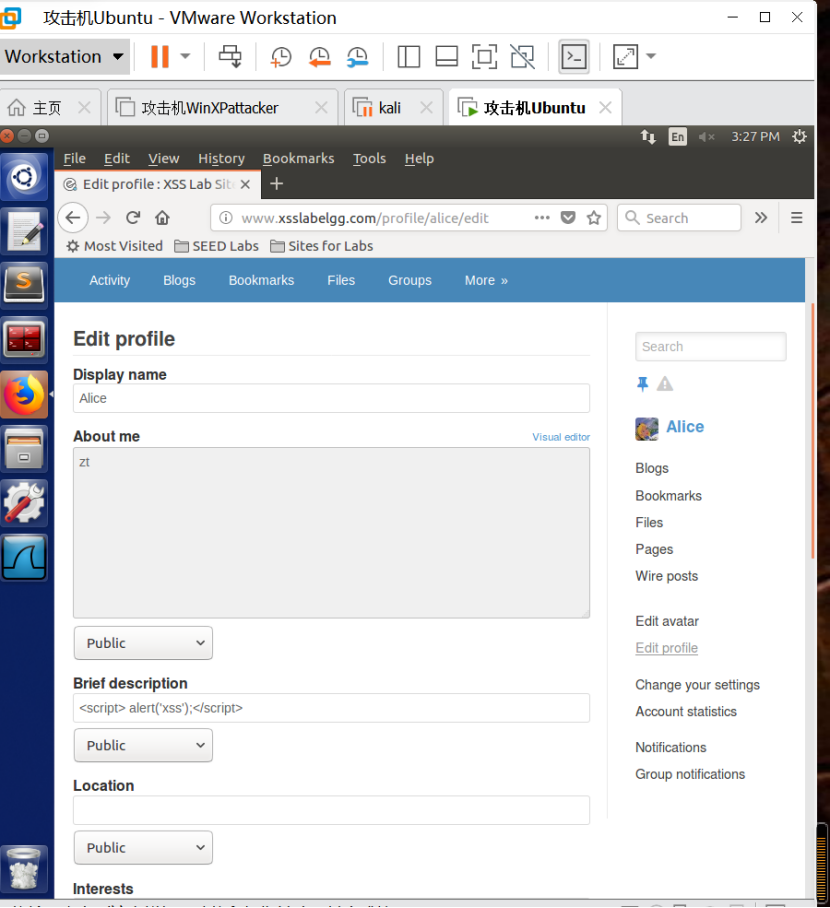Open Edit avatar in the sidebar
Viewport: 830px width, 908px height.
(x=667, y=621)
